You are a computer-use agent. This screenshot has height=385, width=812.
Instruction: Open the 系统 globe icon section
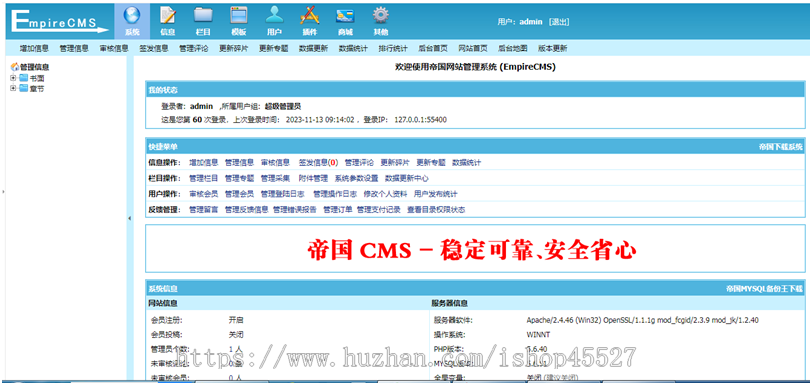(x=132, y=21)
